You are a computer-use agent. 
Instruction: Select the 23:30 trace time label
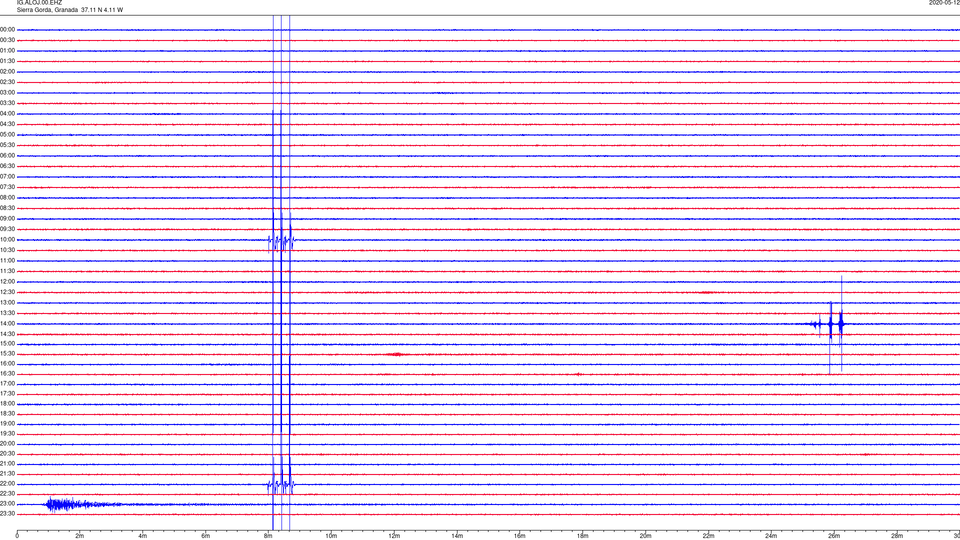[7, 514]
